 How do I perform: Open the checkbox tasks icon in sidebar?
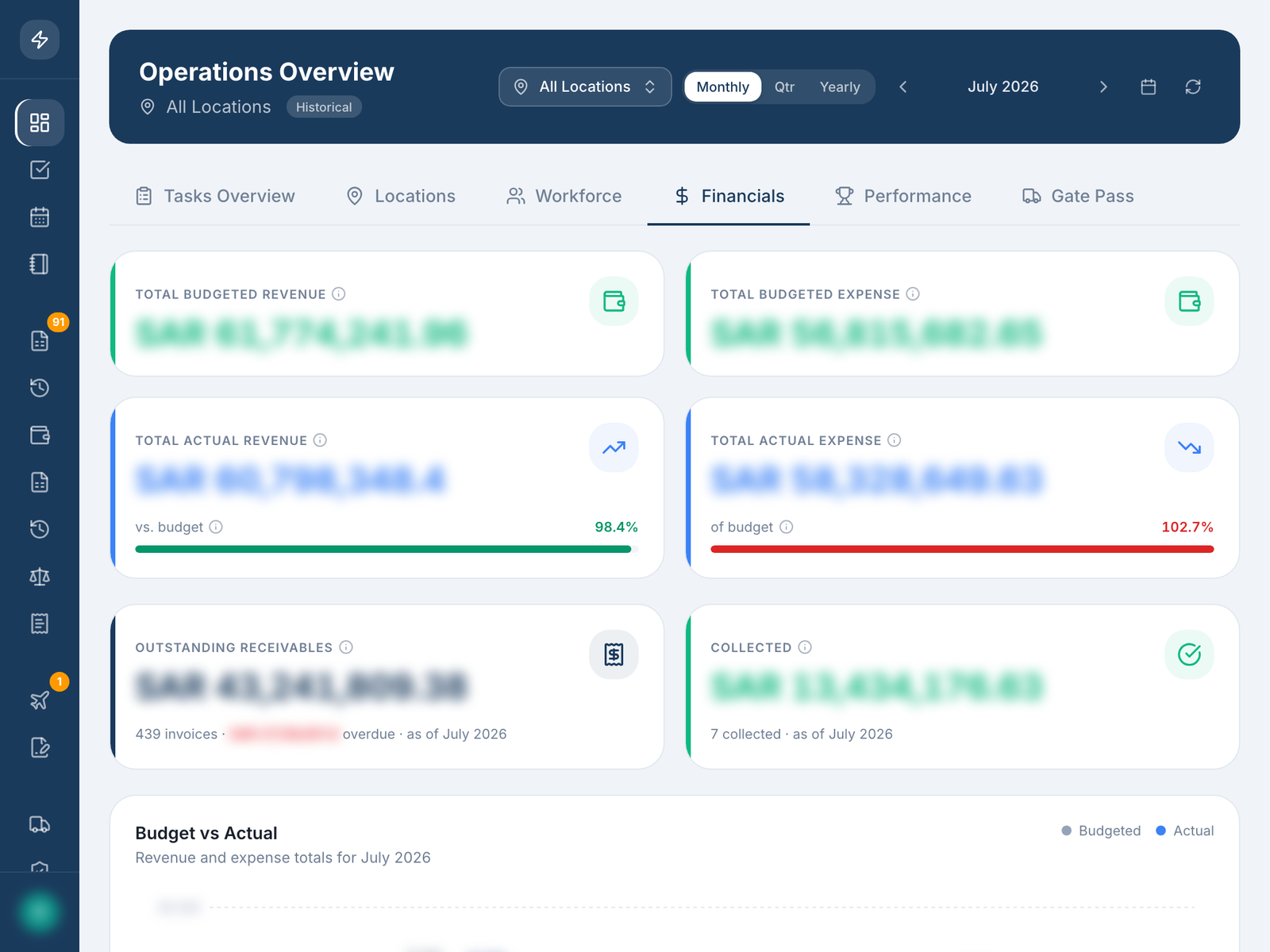pyautogui.click(x=40, y=170)
